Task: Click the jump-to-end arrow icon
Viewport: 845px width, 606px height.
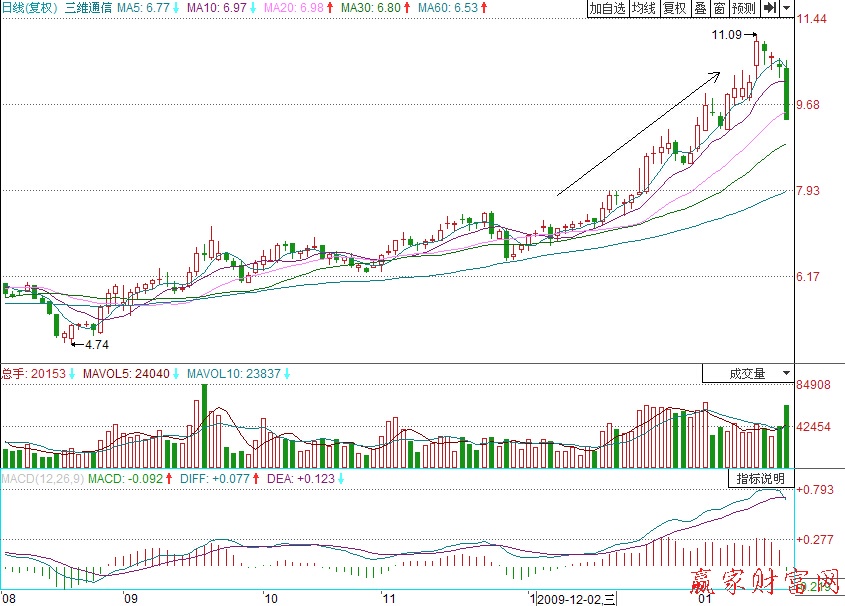Action: [x=770, y=8]
